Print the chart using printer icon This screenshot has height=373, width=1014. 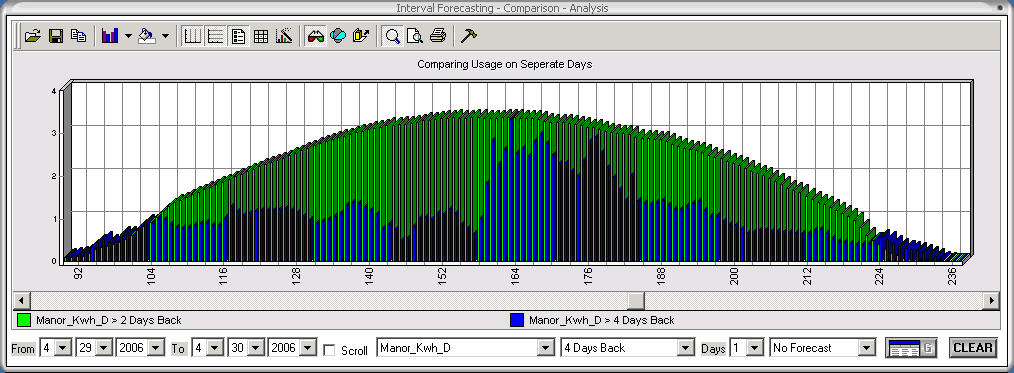(x=438, y=36)
